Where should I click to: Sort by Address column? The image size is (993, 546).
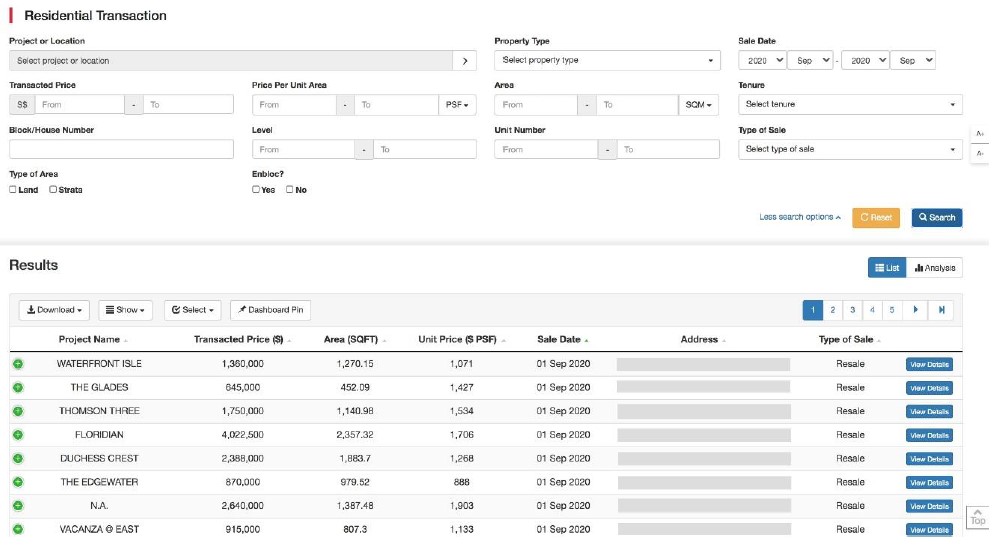[703, 340]
